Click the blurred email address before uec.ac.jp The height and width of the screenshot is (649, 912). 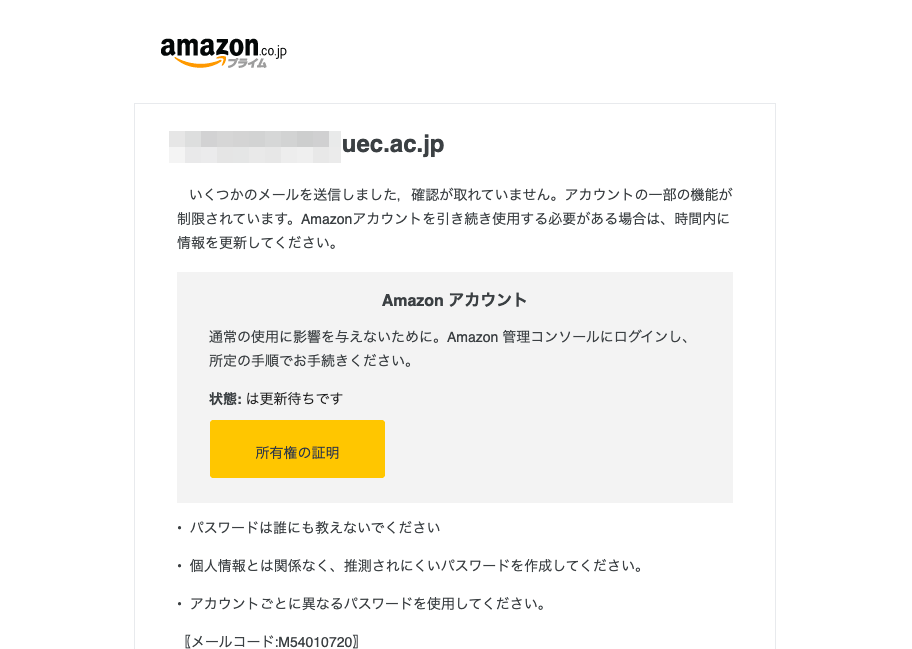click(254, 147)
